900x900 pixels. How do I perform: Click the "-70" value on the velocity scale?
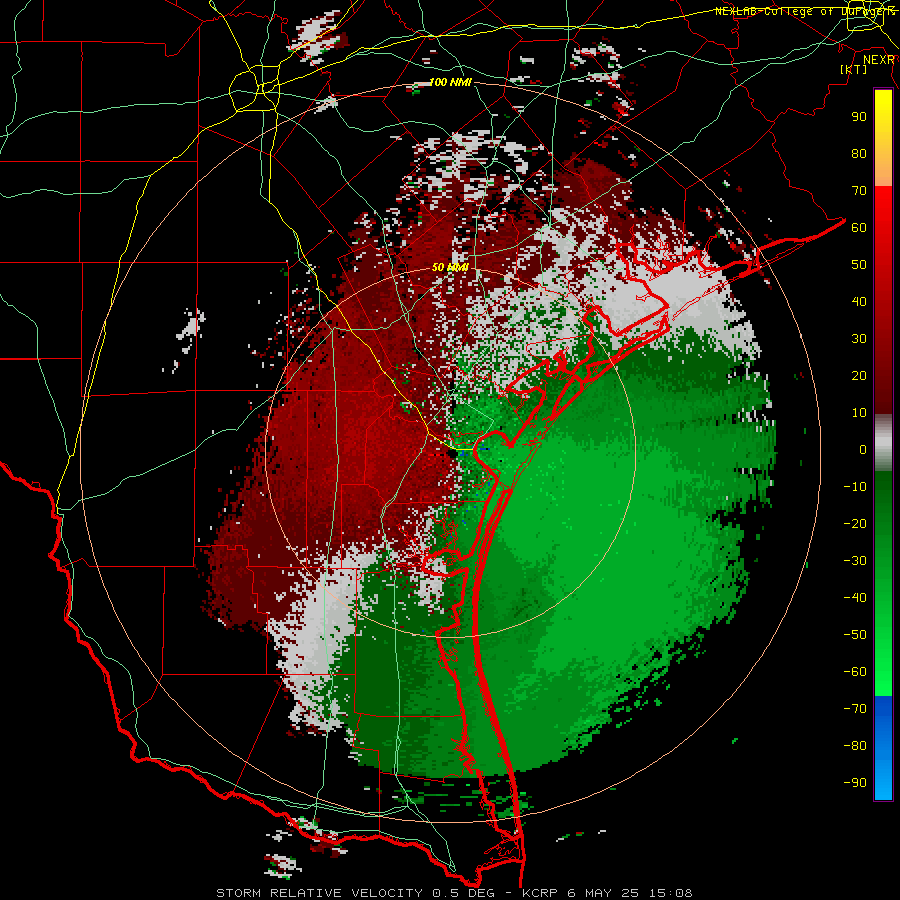(855, 709)
